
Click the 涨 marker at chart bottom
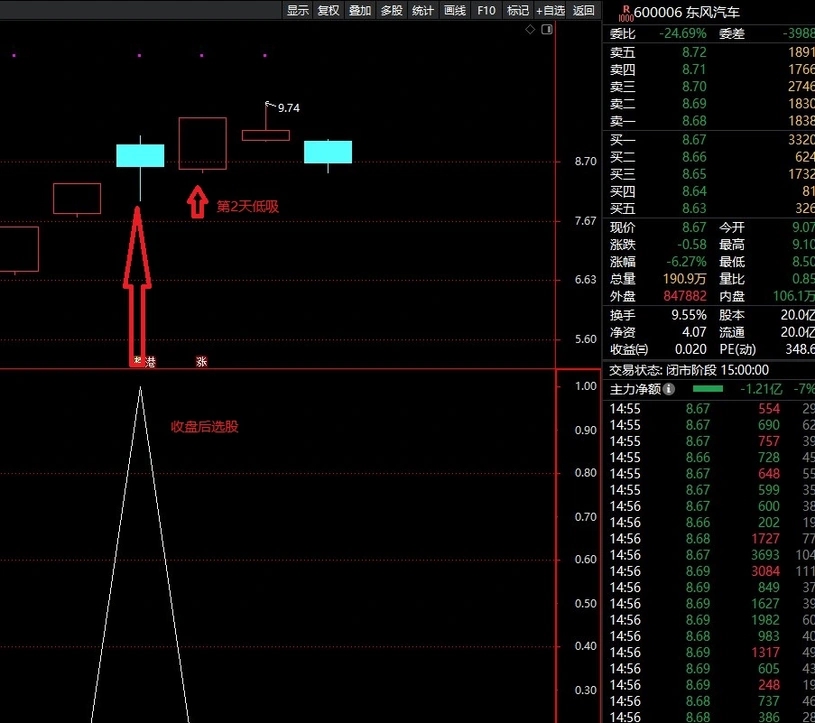202,362
